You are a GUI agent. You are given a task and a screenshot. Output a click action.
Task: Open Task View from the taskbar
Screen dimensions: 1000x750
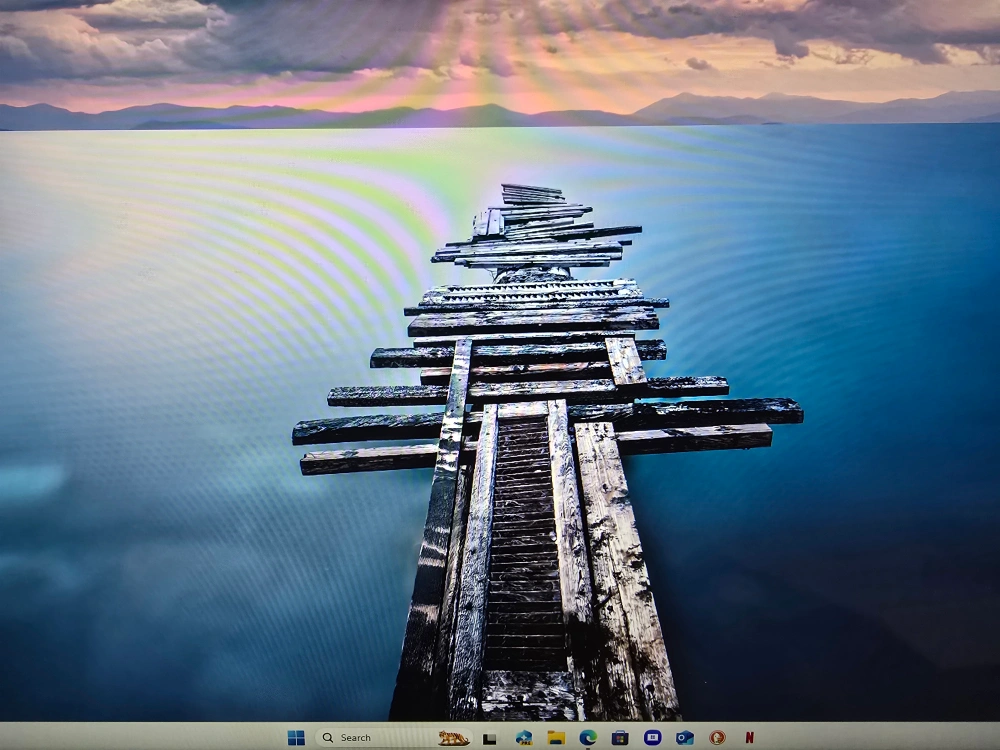coord(490,739)
